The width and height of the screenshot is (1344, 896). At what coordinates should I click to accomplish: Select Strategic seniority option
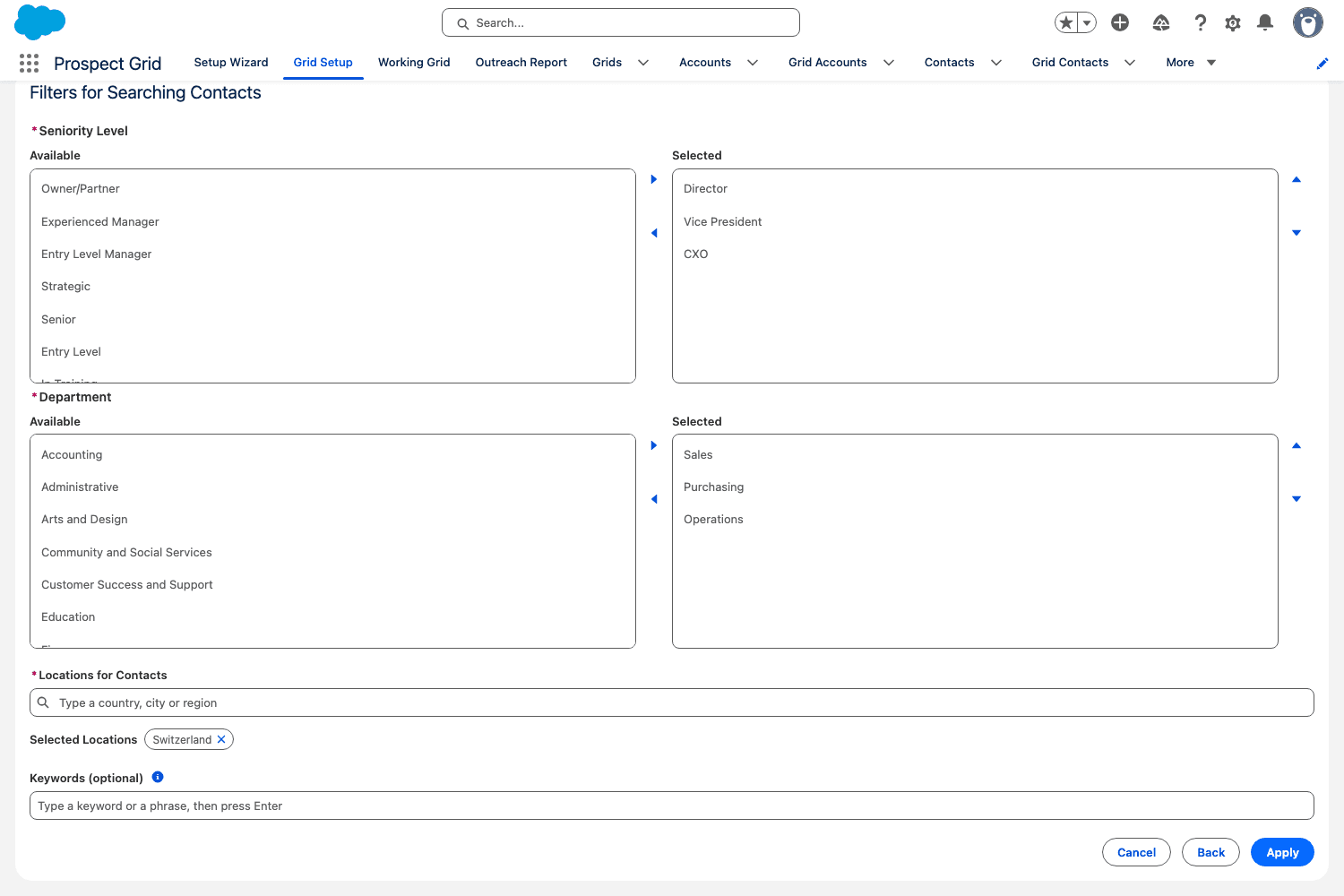(x=332, y=287)
